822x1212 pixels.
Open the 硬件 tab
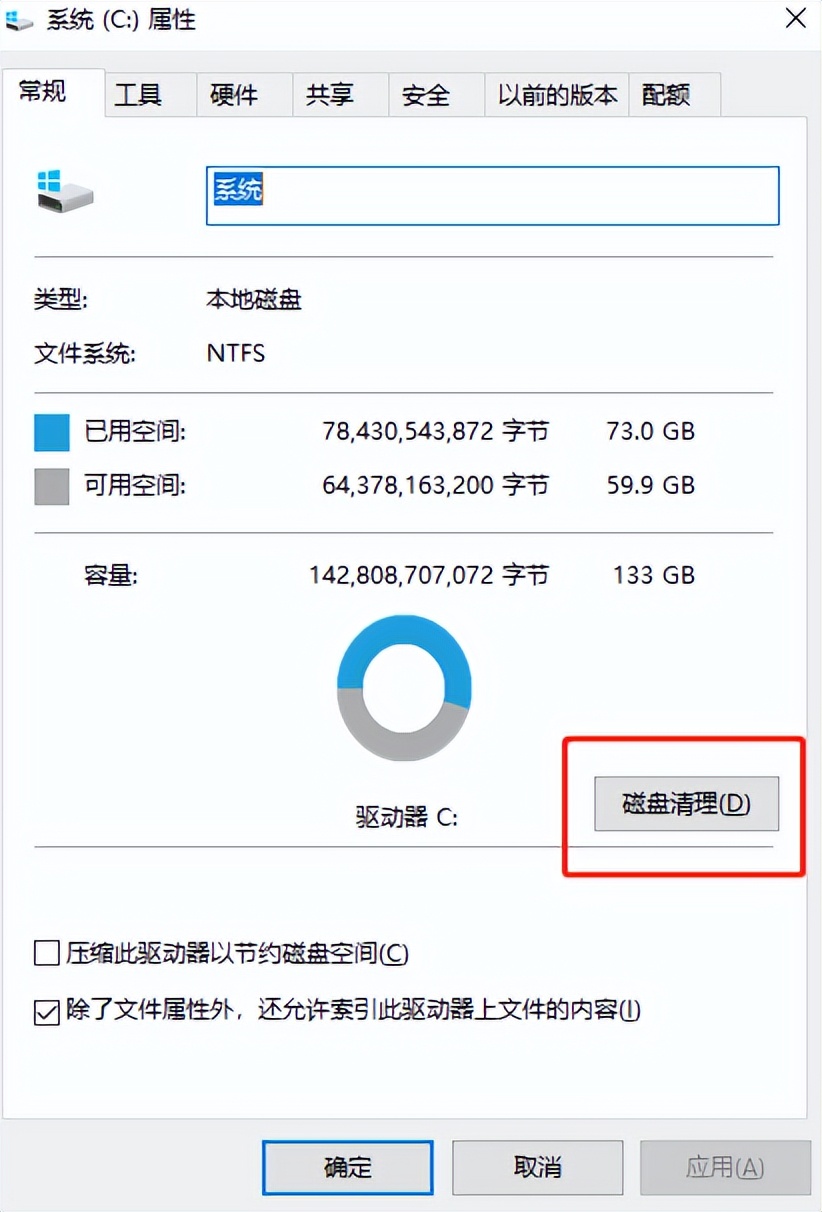coord(234,96)
